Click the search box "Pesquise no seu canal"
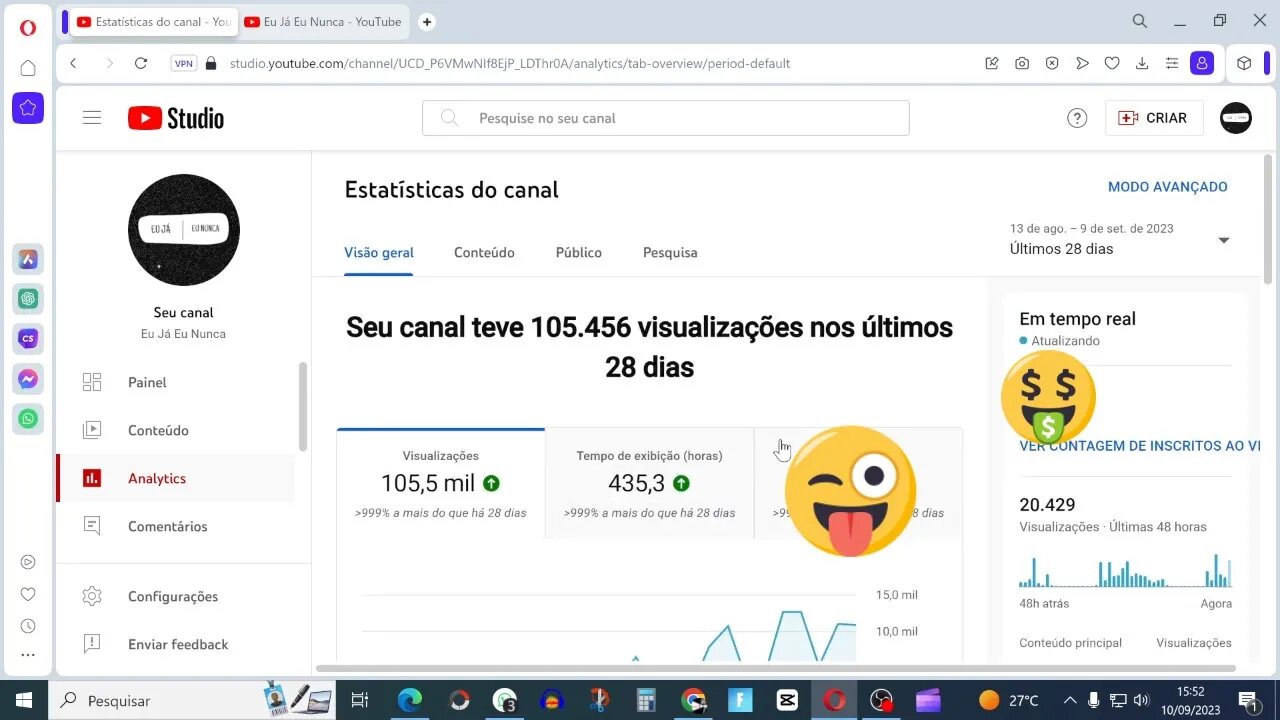 (x=666, y=118)
